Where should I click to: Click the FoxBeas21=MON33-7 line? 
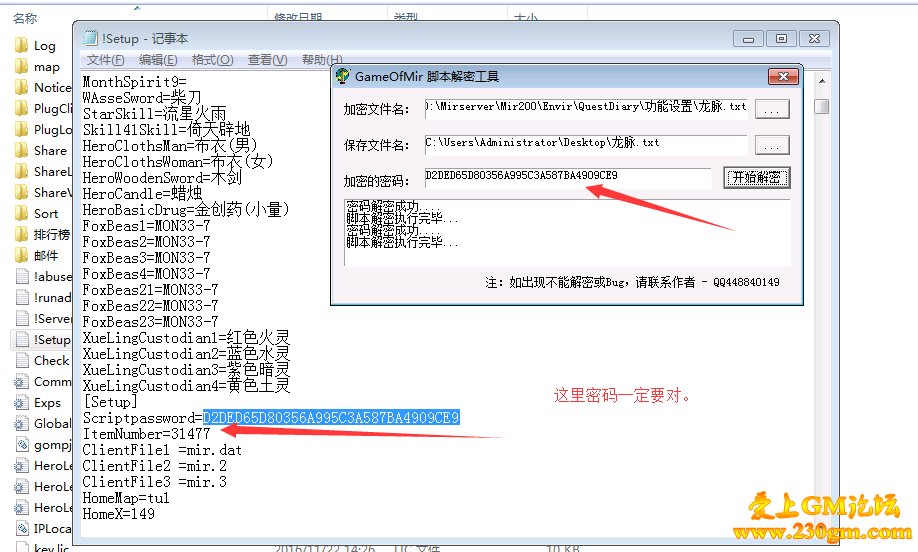[150, 290]
